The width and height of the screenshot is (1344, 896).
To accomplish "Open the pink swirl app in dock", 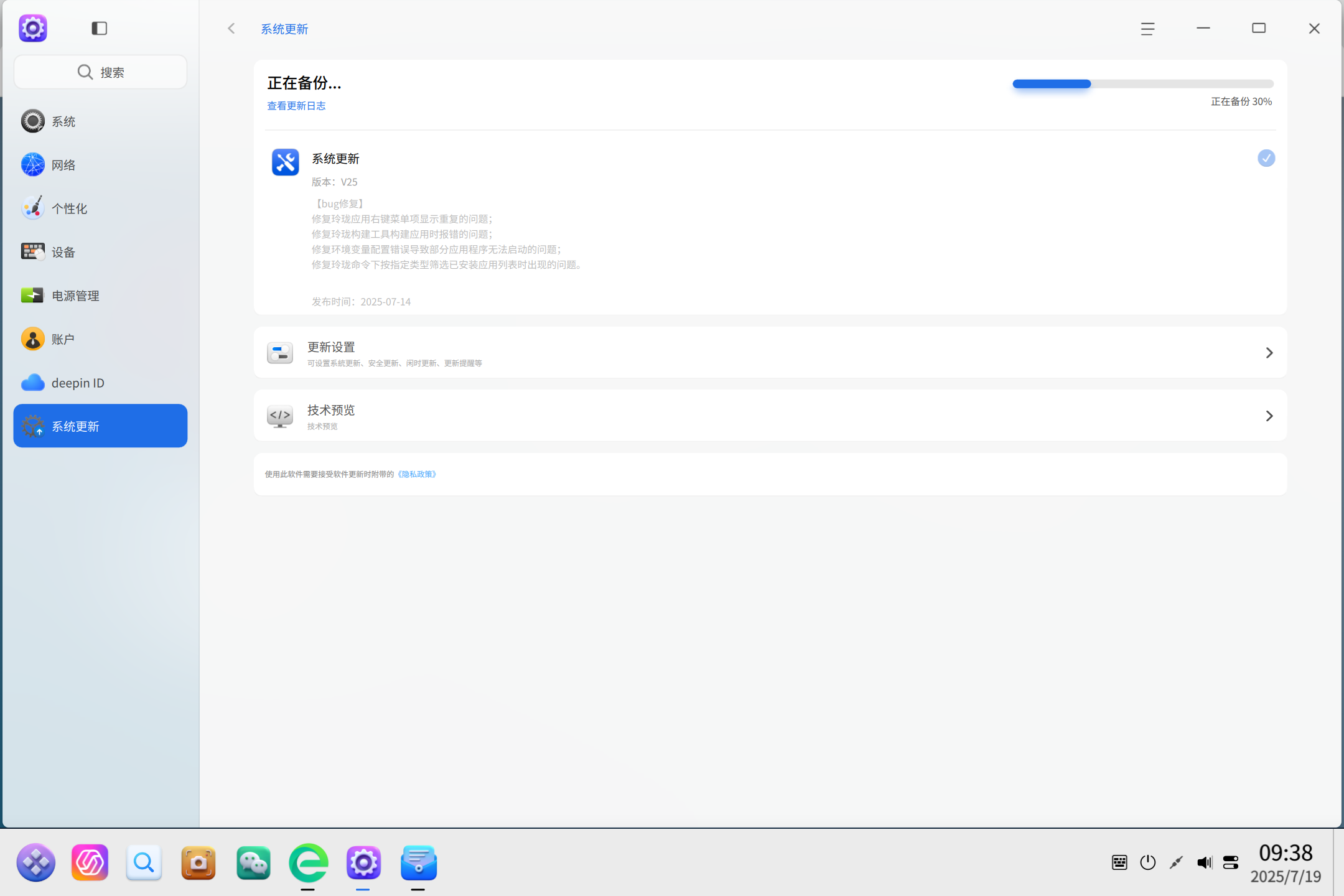I will [x=90, y=862].
